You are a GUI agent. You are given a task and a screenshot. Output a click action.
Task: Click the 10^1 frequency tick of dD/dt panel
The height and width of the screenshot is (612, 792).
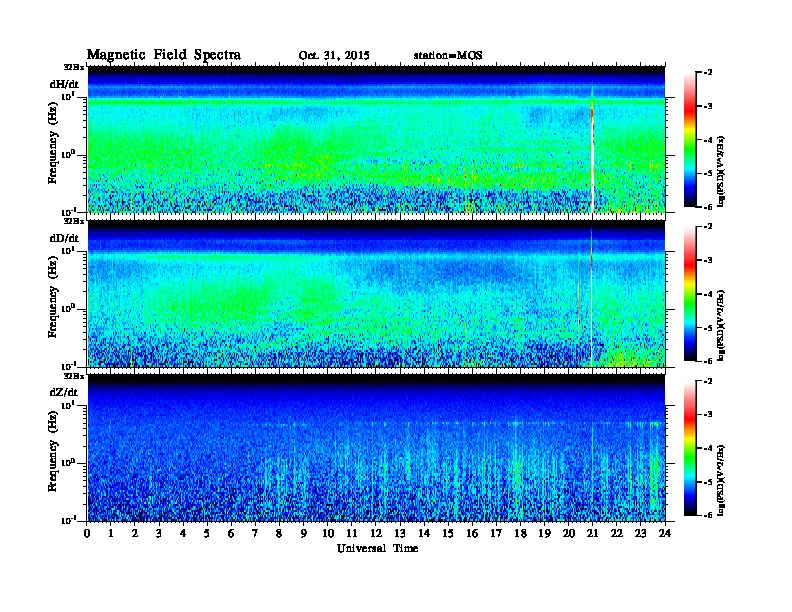68,250
